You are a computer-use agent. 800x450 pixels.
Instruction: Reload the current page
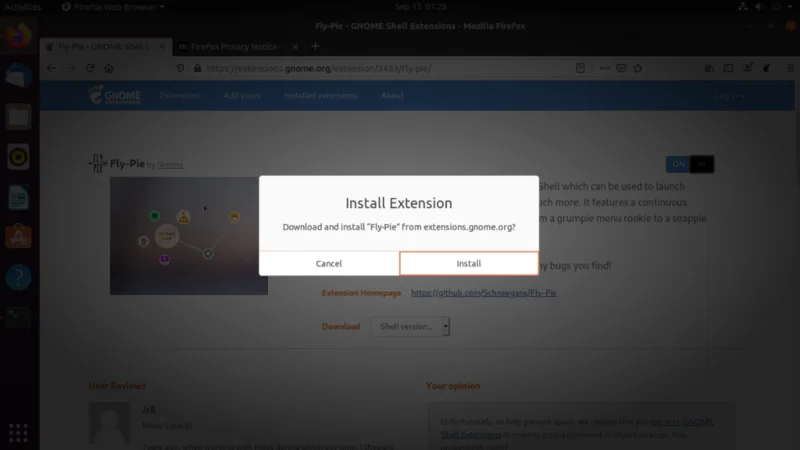pos(90,68)
